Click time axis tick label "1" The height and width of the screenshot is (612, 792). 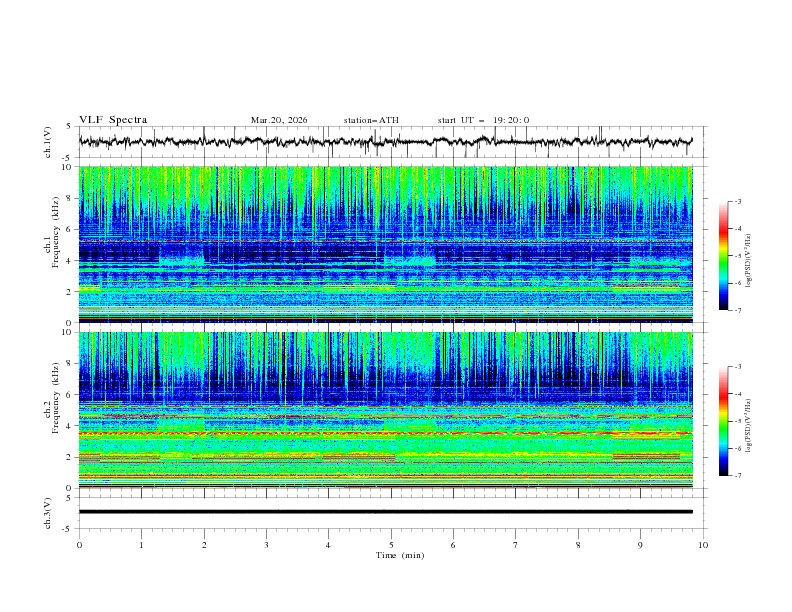(141, 545)
